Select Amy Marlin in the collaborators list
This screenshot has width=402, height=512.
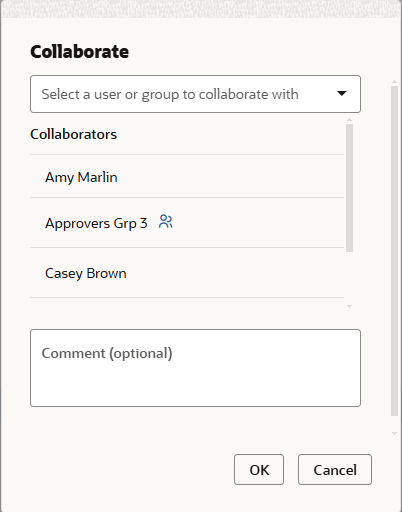pyautogui.click(x=187, y=176)
